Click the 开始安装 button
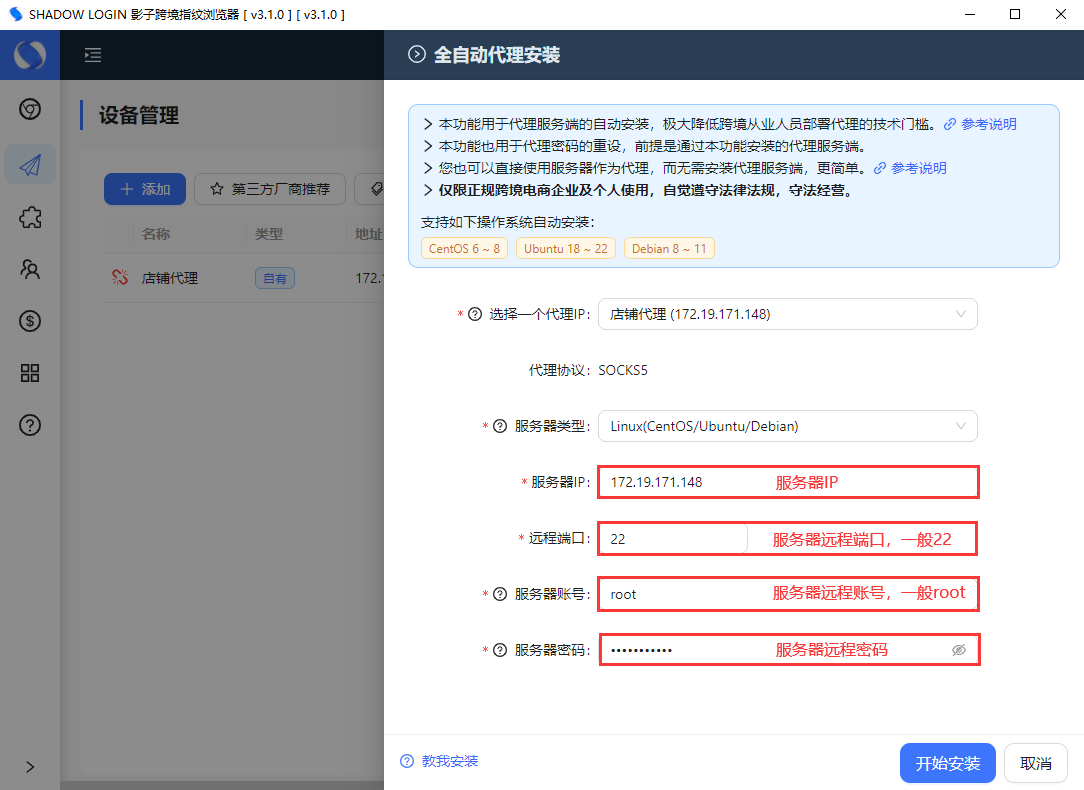 point(947,762)
